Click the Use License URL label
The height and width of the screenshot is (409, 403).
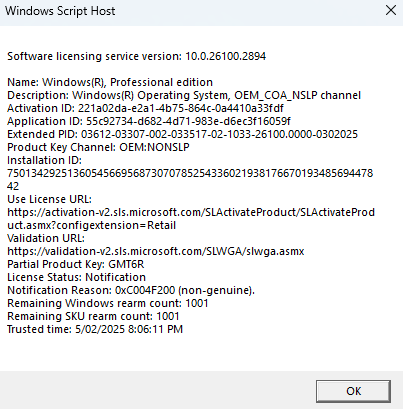click(x=49, y=199)
